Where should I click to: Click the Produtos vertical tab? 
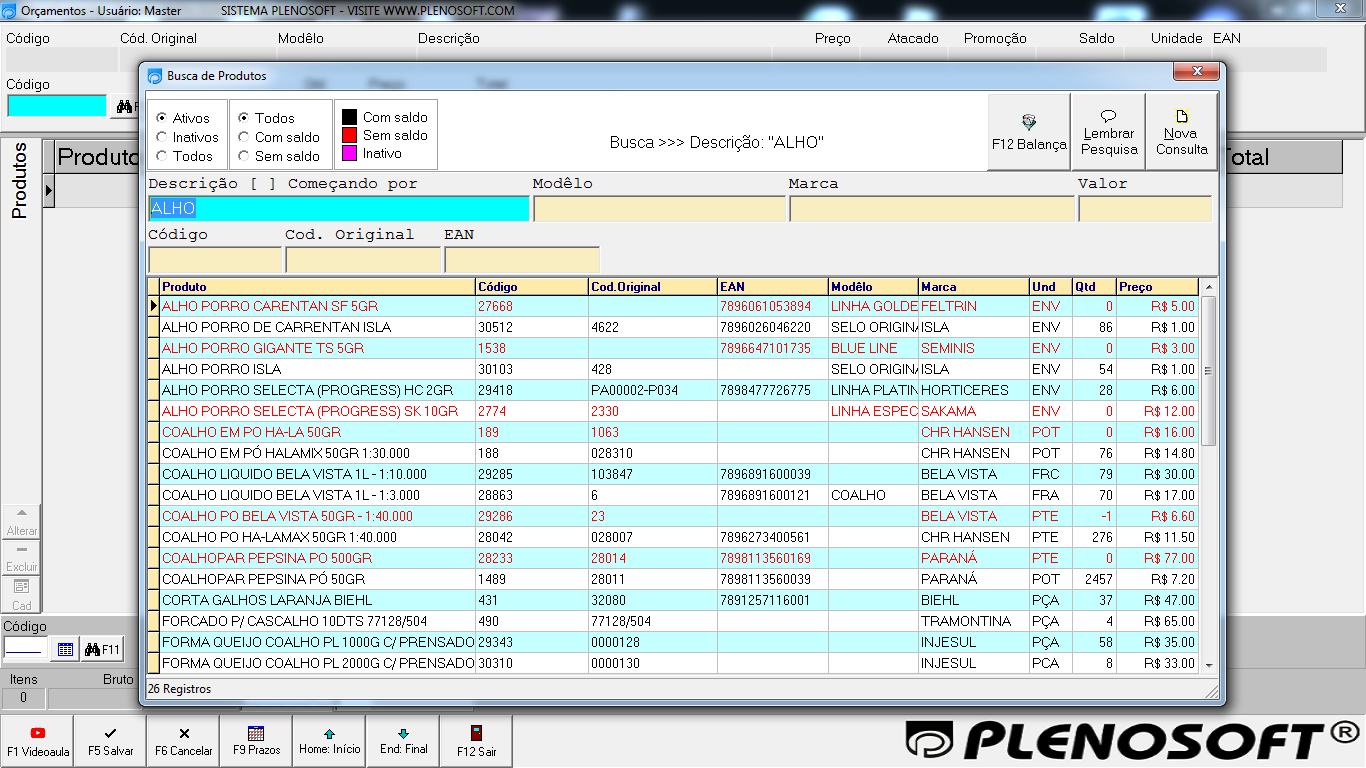[20, 181]
